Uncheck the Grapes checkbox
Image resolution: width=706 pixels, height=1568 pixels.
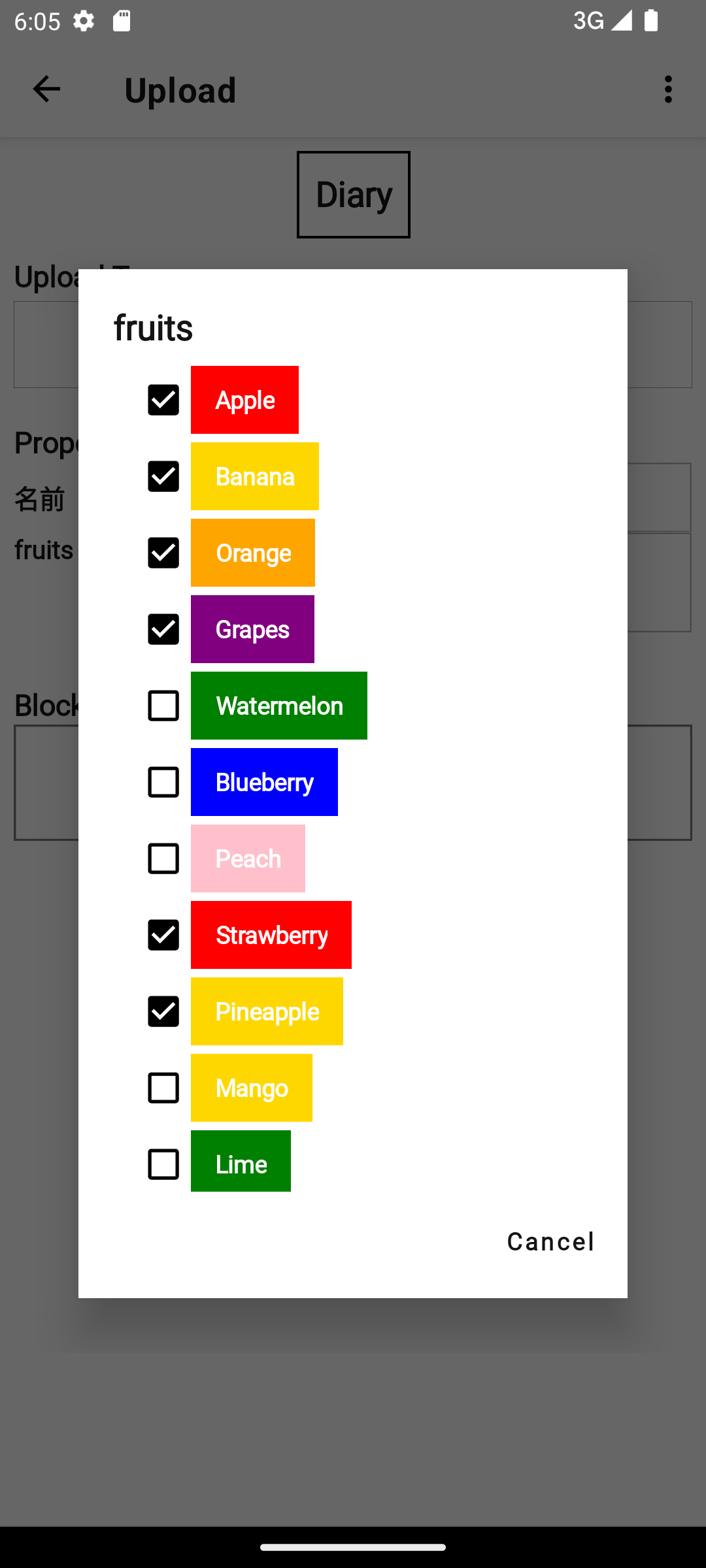coord(163,629)
